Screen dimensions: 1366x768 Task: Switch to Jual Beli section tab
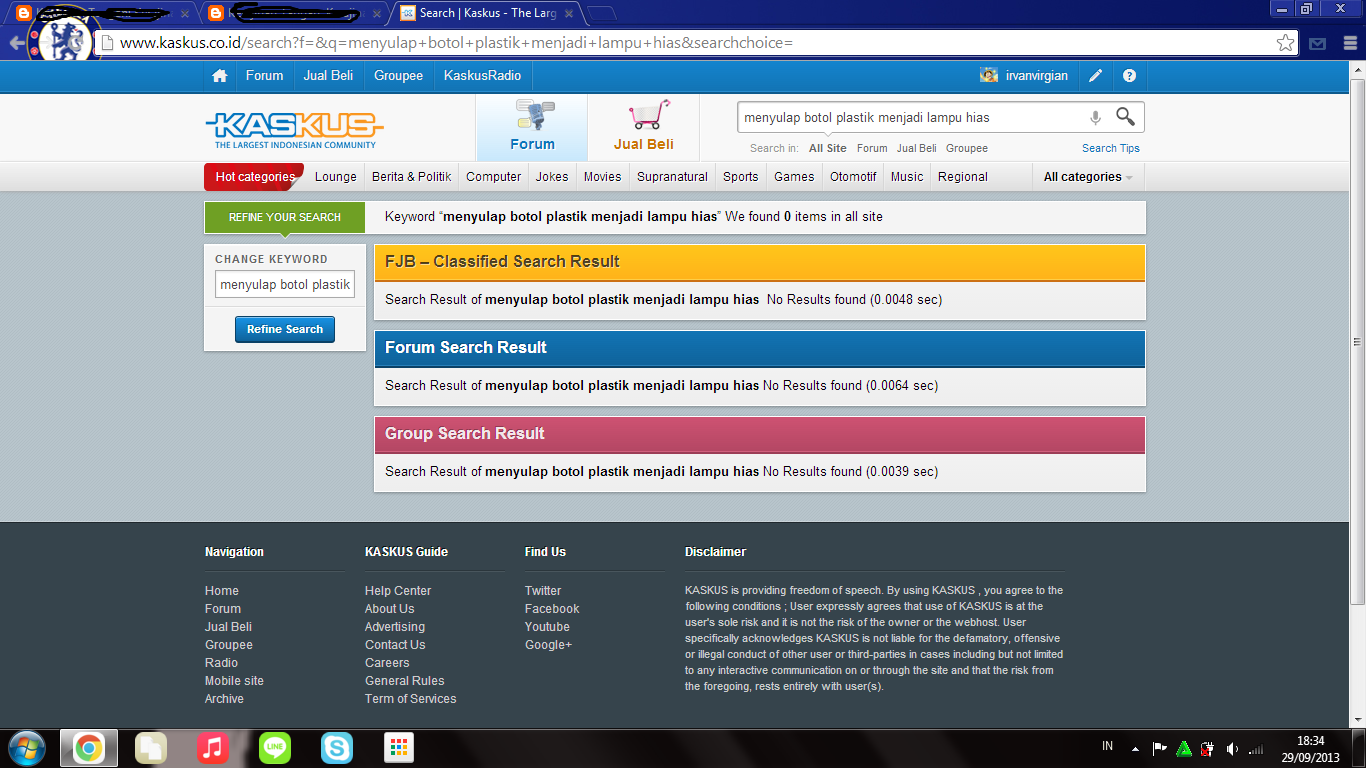(x=644, y=128)
